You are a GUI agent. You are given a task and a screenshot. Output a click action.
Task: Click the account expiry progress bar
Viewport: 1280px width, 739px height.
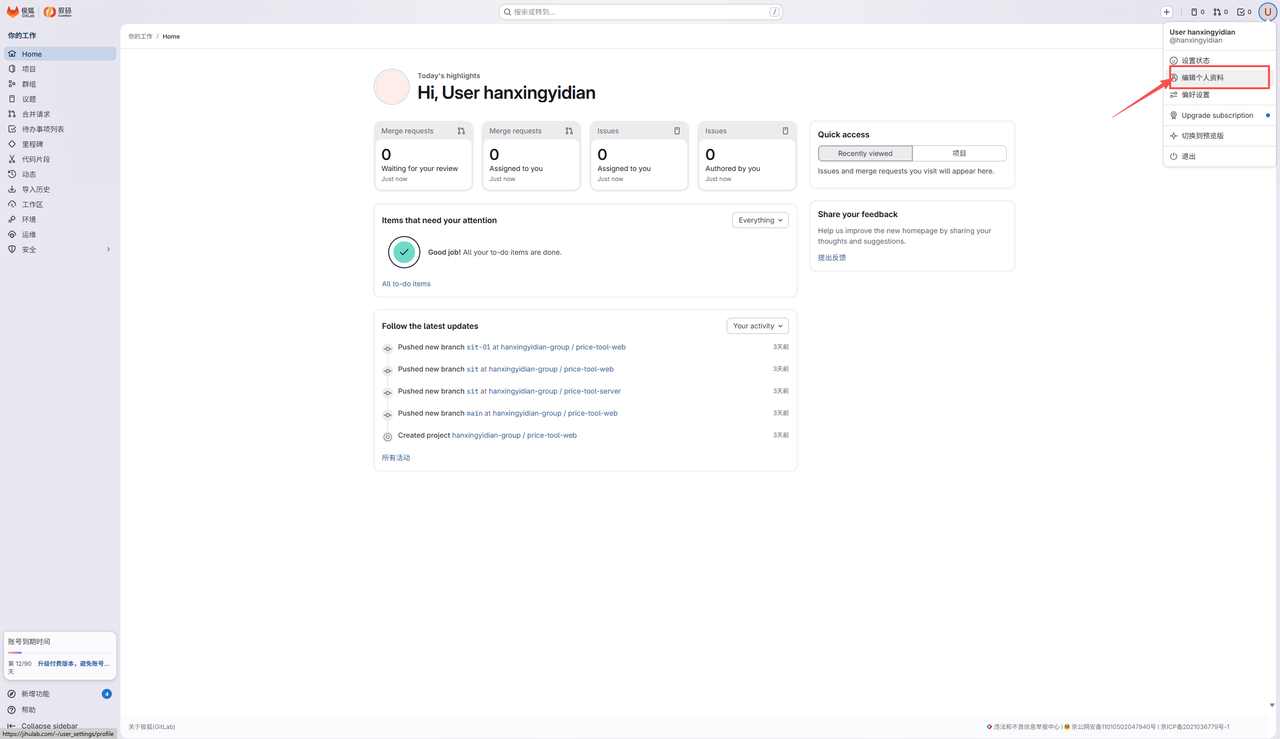[60, 653]
